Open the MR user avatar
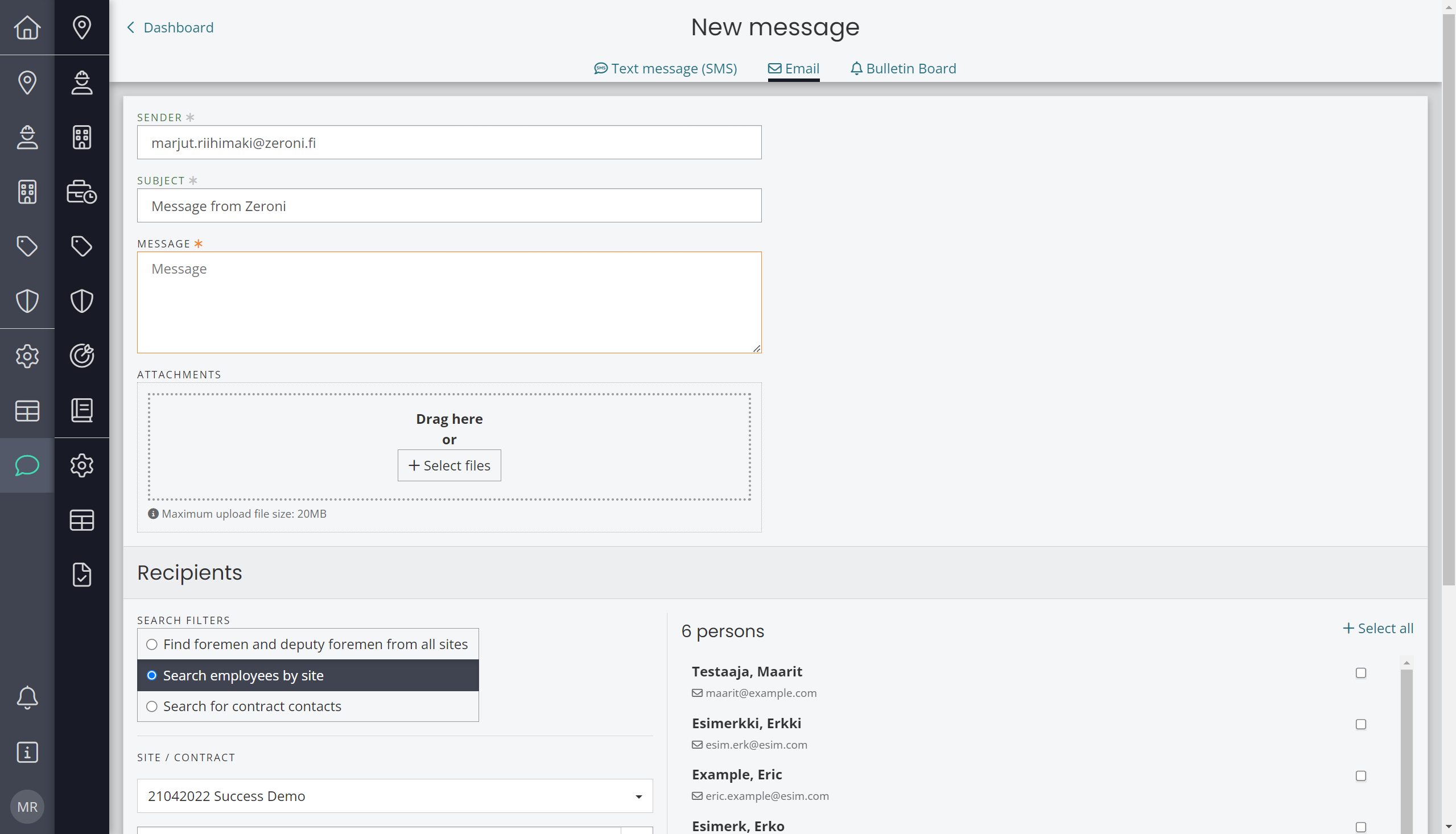 tap(27, 807)
